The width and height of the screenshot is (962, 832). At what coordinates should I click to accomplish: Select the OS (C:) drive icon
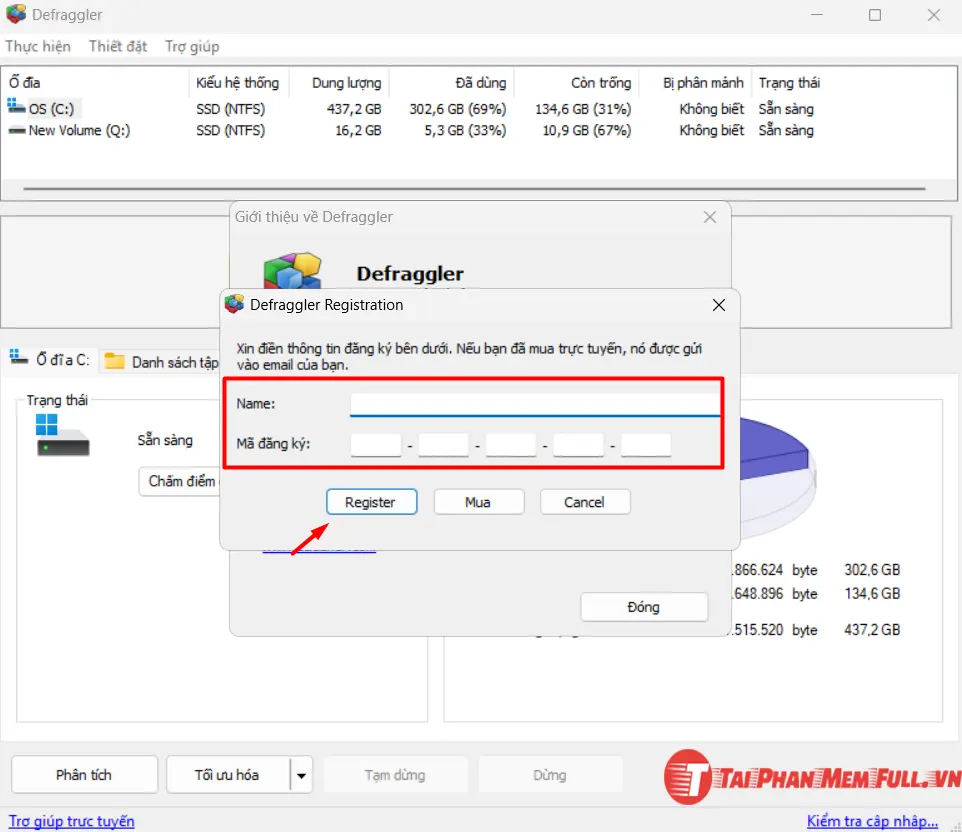[x=16, y=108]
